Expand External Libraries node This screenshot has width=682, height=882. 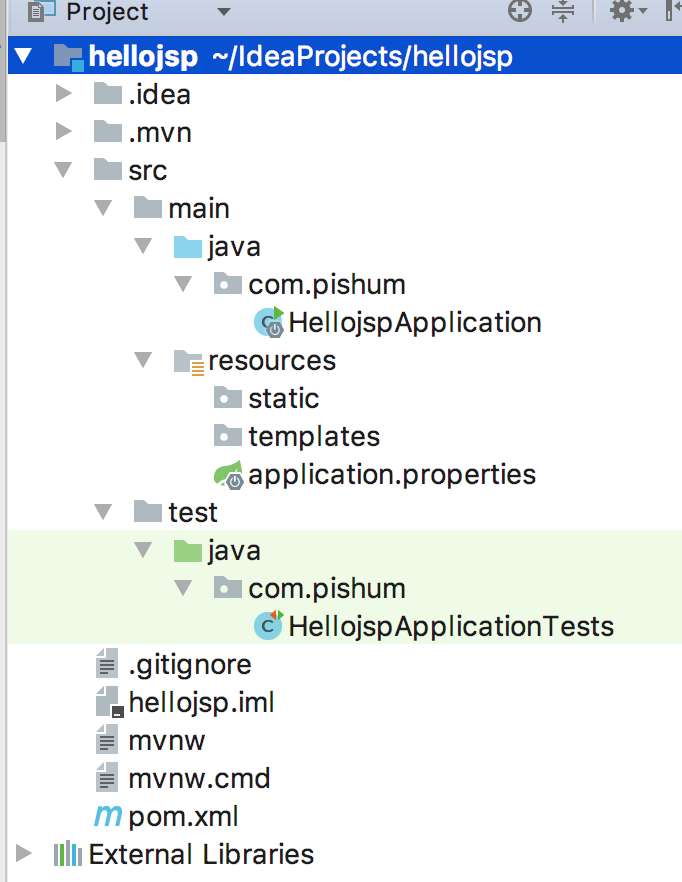(x=24, y=854)
